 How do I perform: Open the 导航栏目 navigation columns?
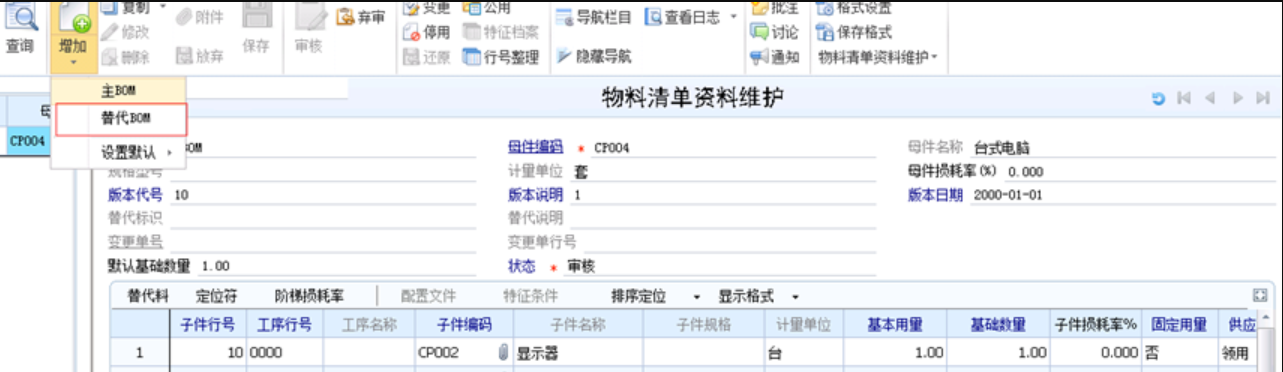tap(594, 17)
